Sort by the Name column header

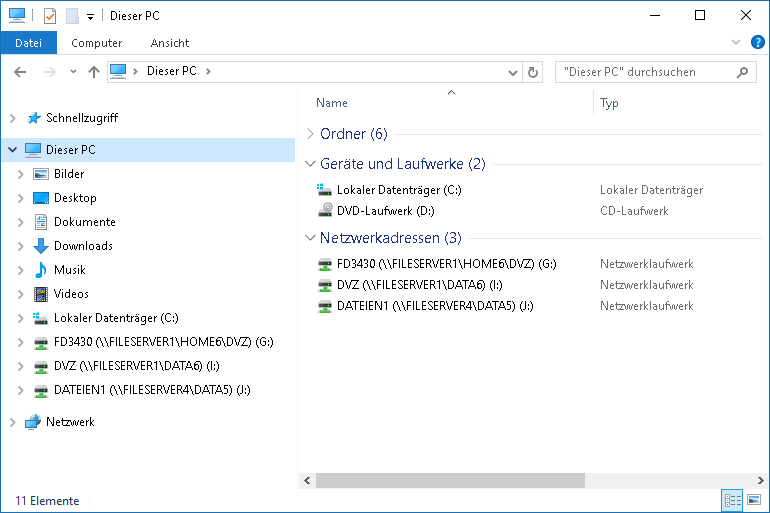pos(332,103)
